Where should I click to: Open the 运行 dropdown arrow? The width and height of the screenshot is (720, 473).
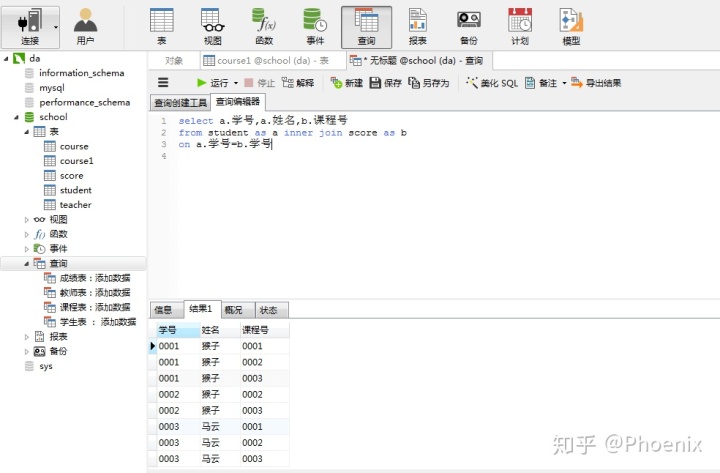coord(236,83)
